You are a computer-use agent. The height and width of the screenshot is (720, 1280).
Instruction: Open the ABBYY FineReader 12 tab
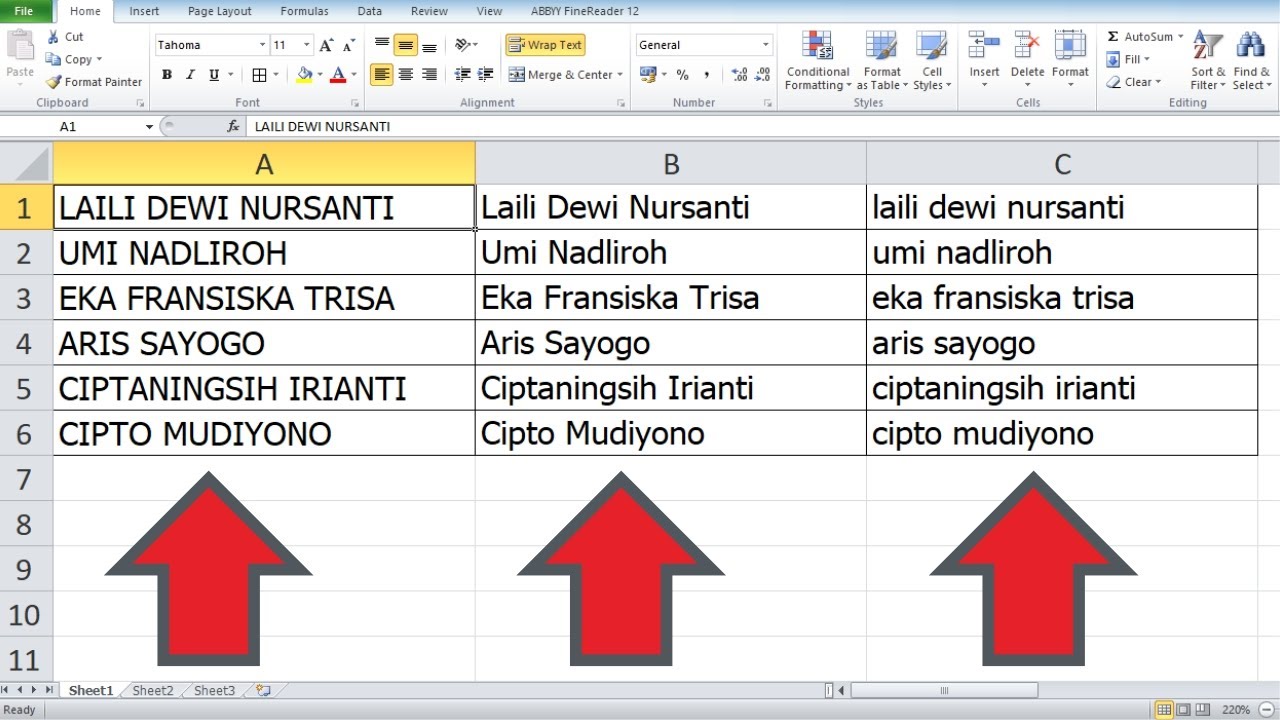[x=585, y=11]
